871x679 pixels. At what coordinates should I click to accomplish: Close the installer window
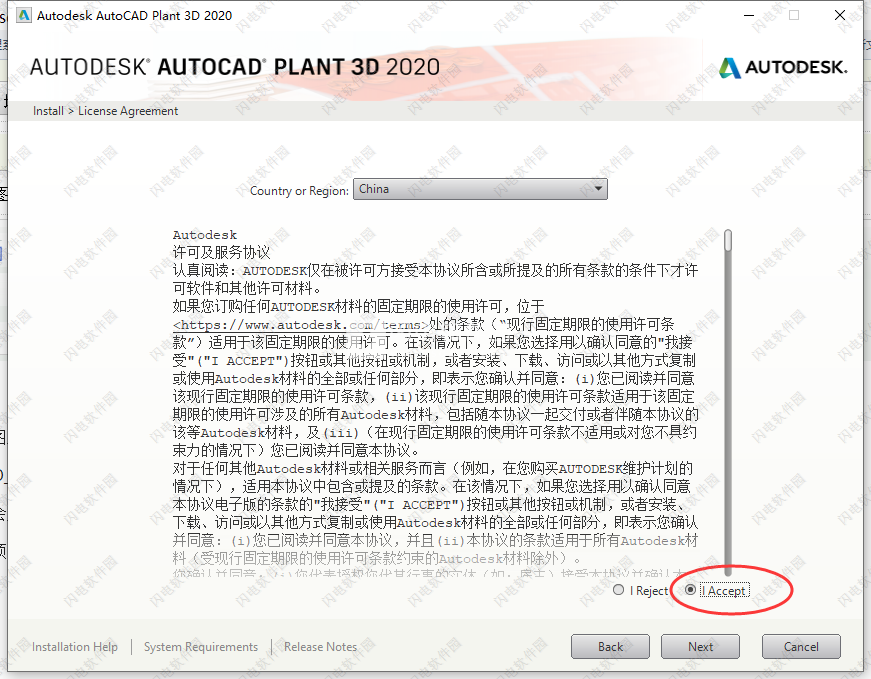coord(840,15)
